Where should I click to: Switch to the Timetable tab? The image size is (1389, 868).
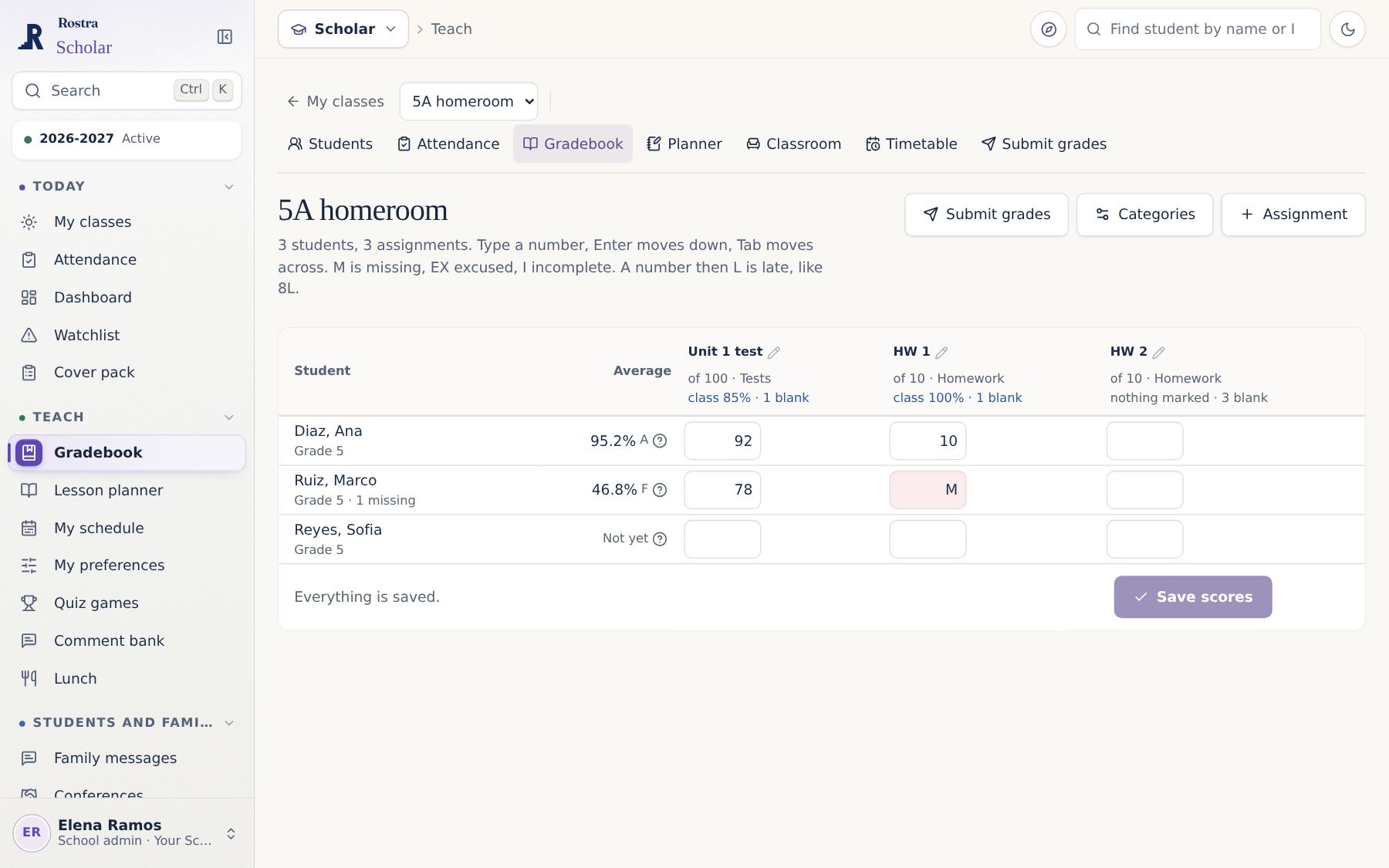[x=911, y=144]
